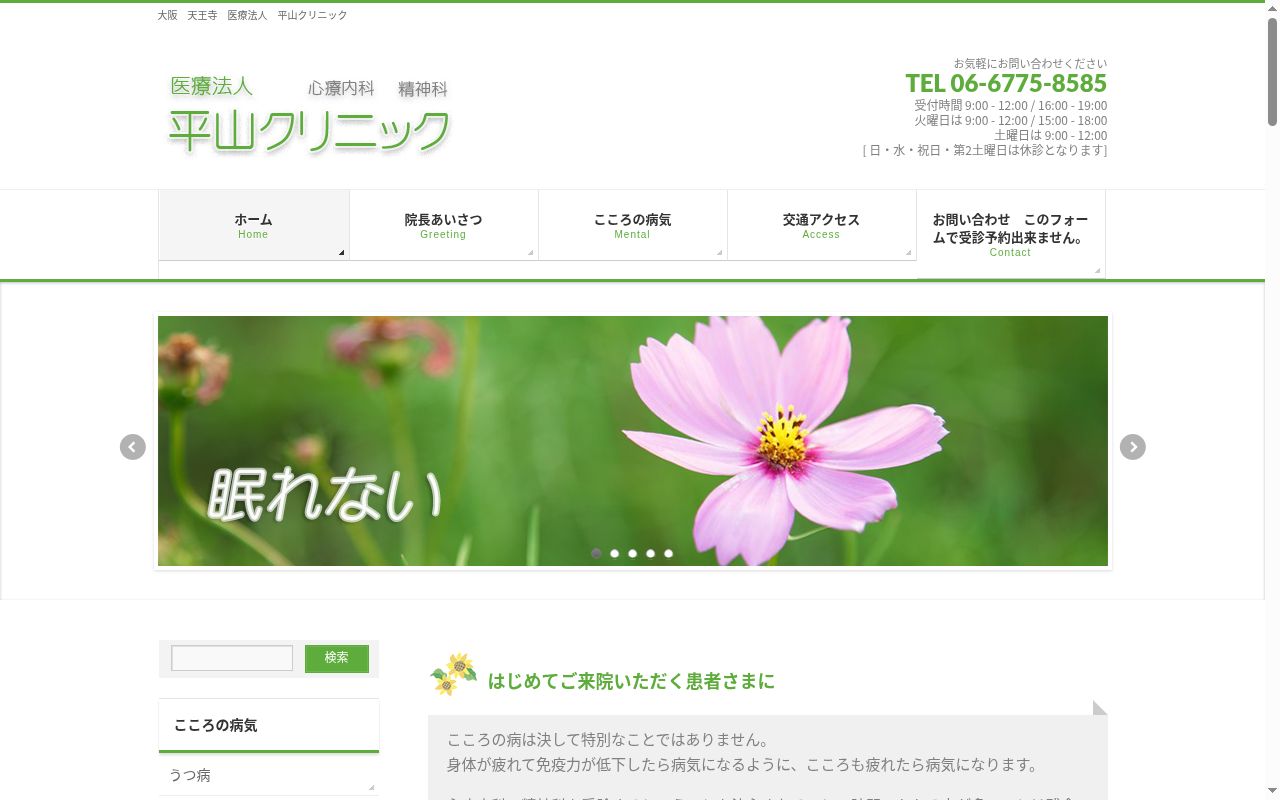This screenshot has width=1280, height=800.
Task: Open the こころの病気 Mental menu
Action: coord(633,225)
